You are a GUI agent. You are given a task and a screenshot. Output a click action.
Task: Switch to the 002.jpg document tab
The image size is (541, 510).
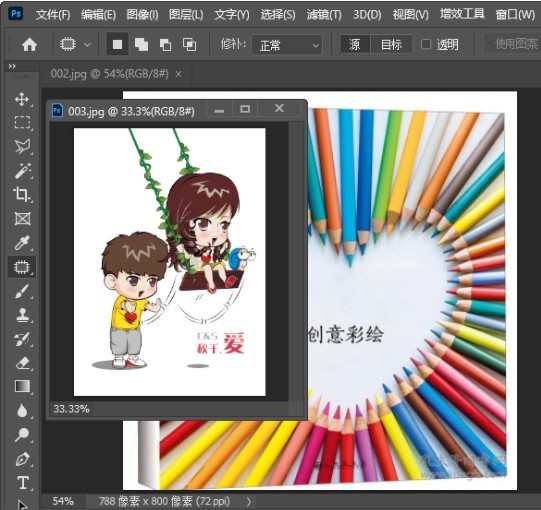click(110, 73)
